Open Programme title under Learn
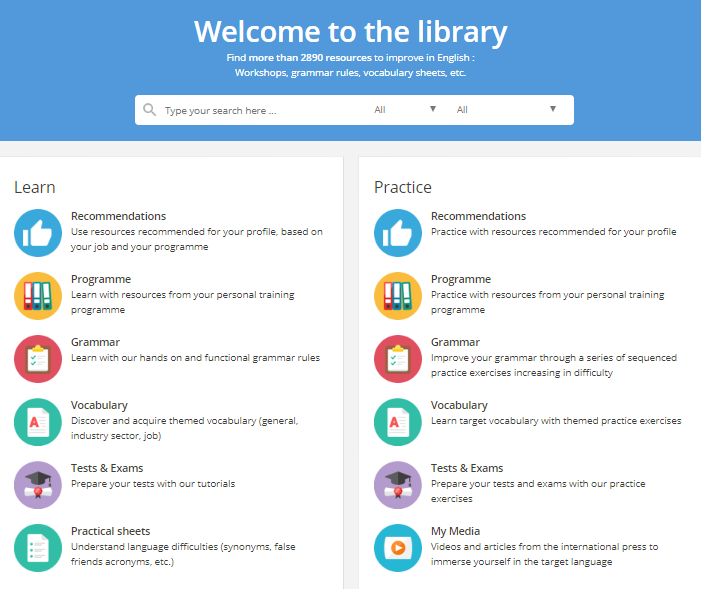 click(x=101, y=279)
